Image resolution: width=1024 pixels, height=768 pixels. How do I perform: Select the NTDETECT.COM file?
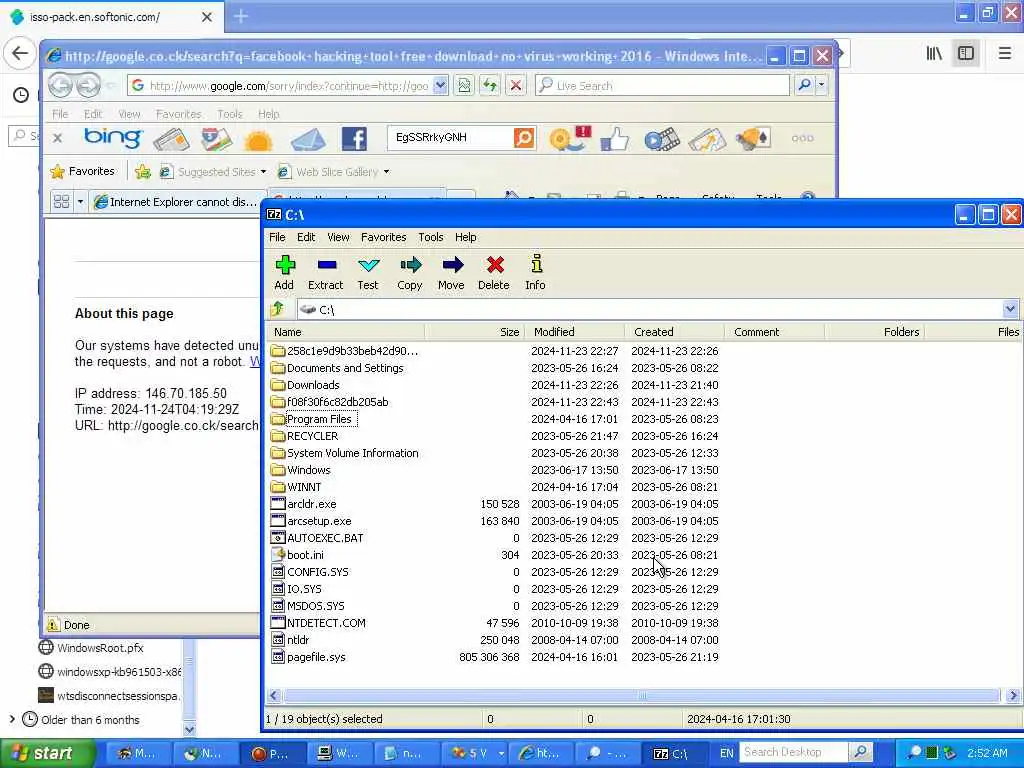326,622
